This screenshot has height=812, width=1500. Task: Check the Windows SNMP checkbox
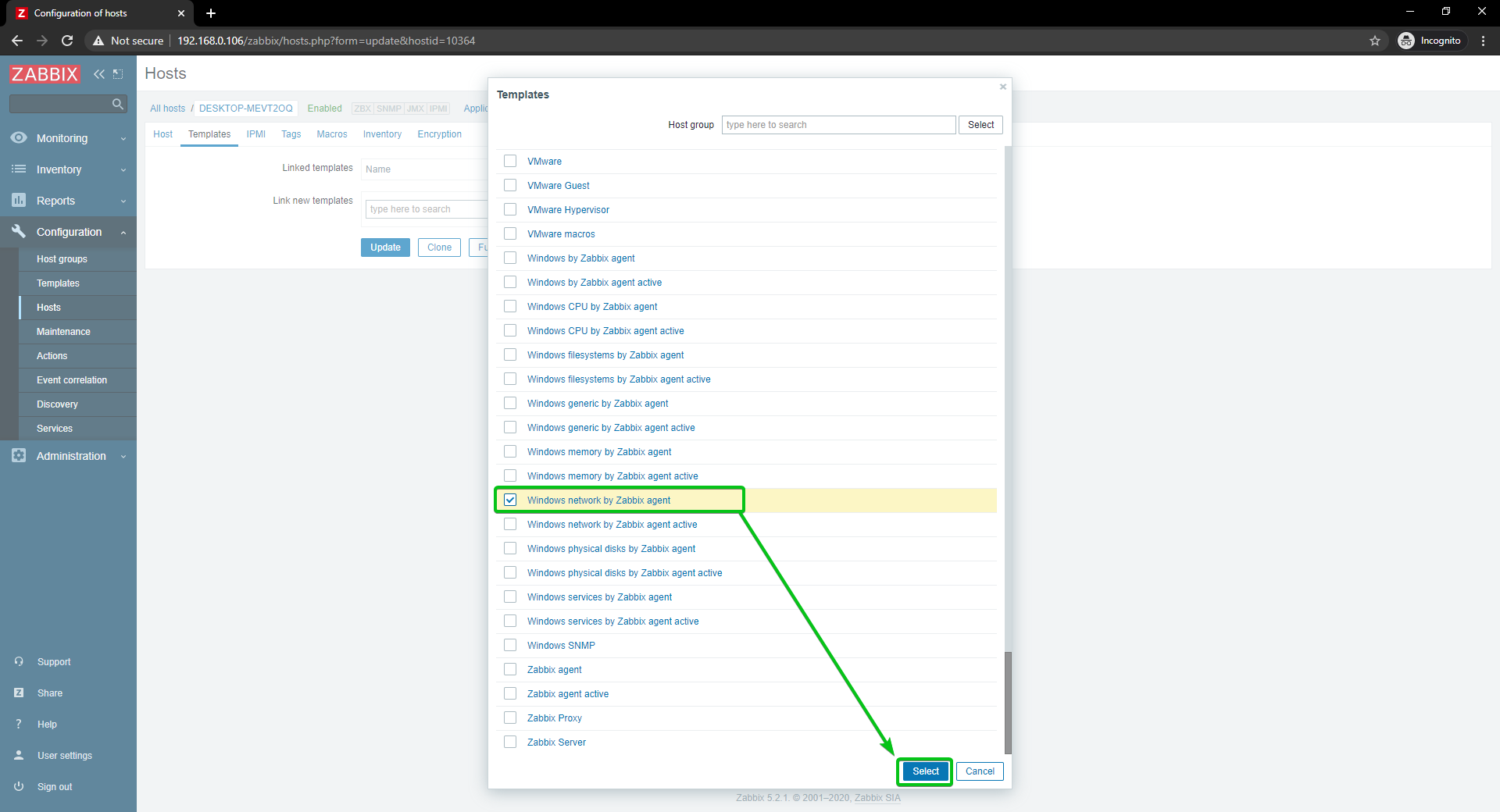tap(510, 645)
